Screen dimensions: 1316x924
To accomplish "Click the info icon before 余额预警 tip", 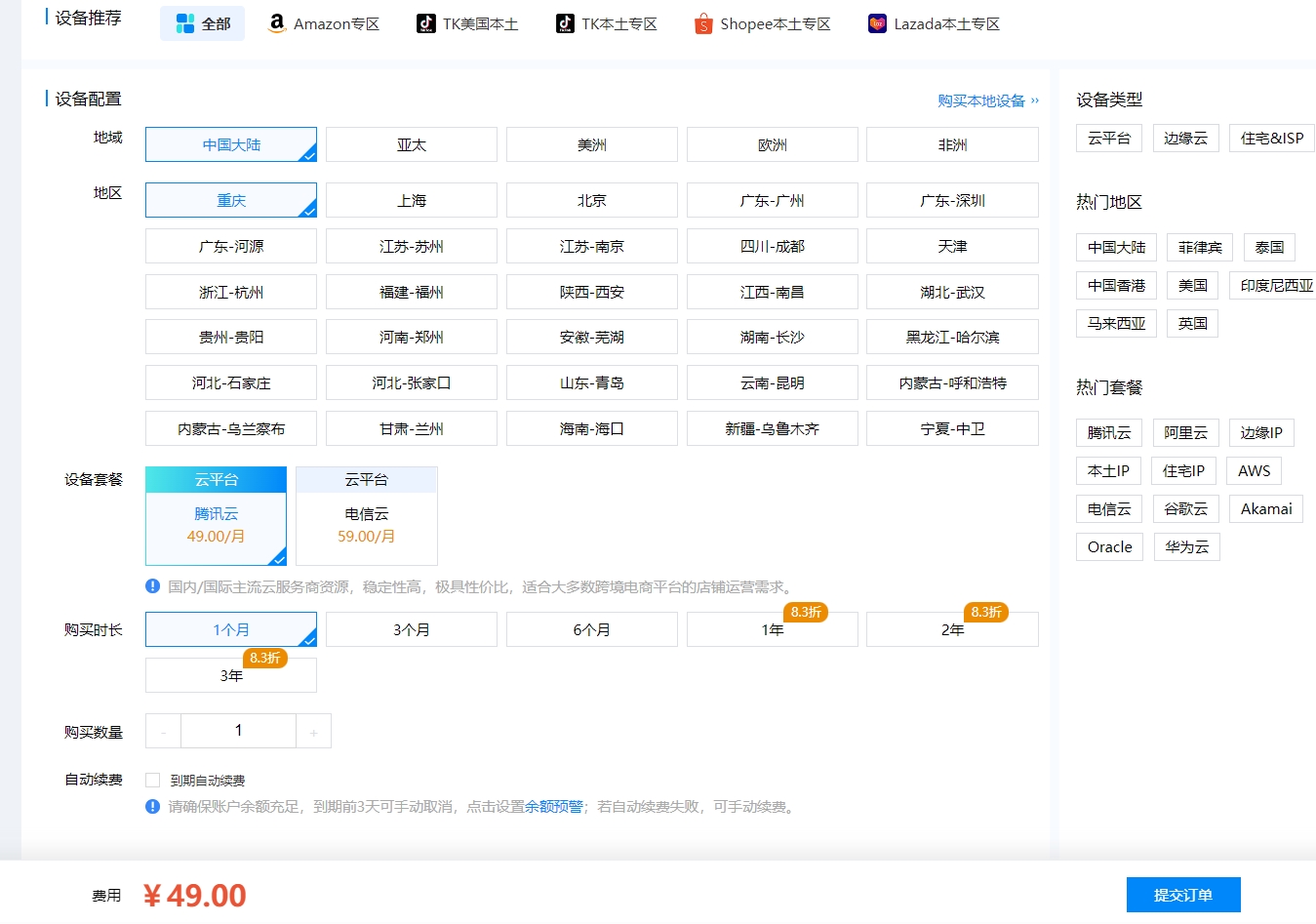I will point(152,807).
